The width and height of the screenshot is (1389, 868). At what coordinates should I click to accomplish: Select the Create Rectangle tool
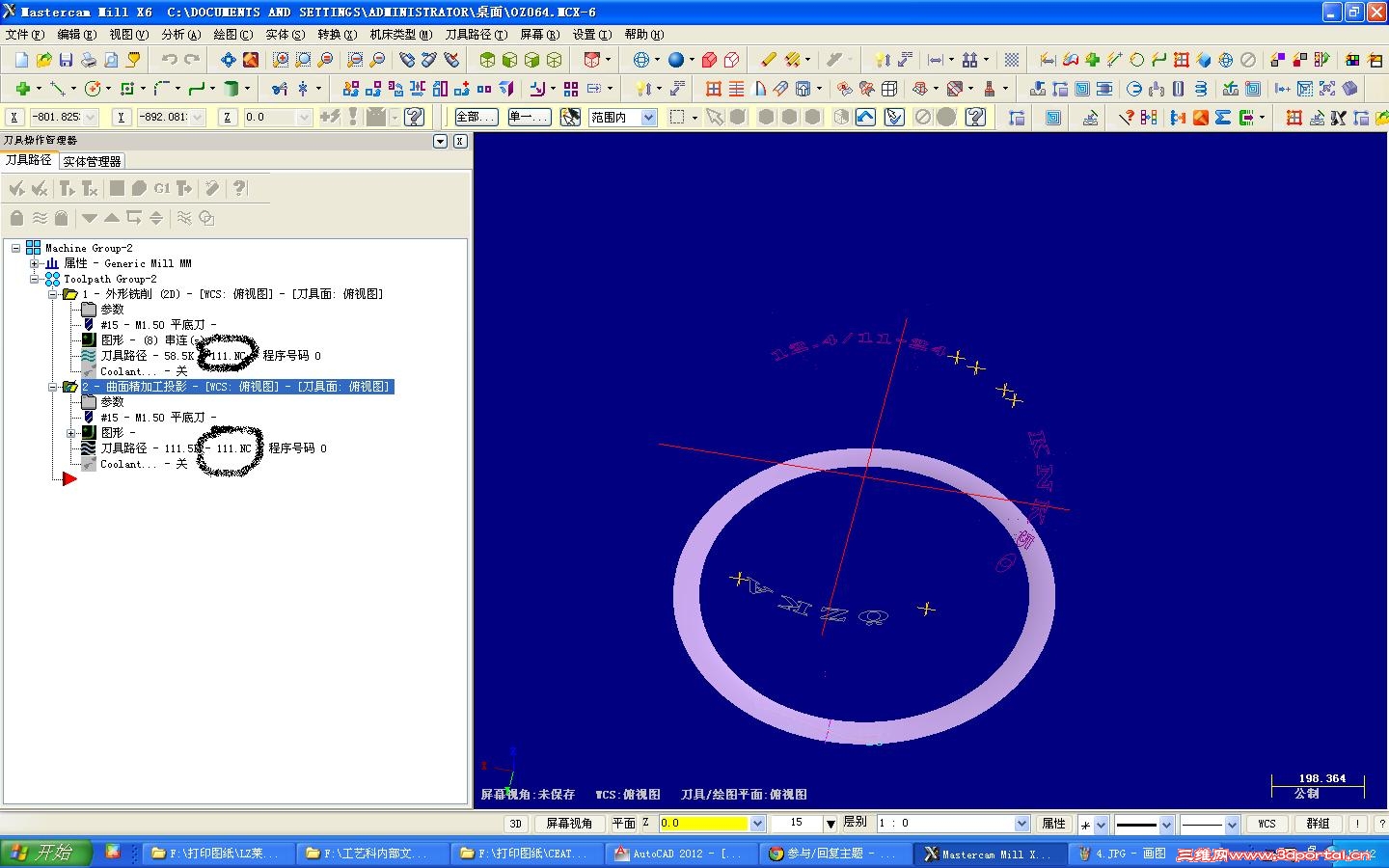126,89
